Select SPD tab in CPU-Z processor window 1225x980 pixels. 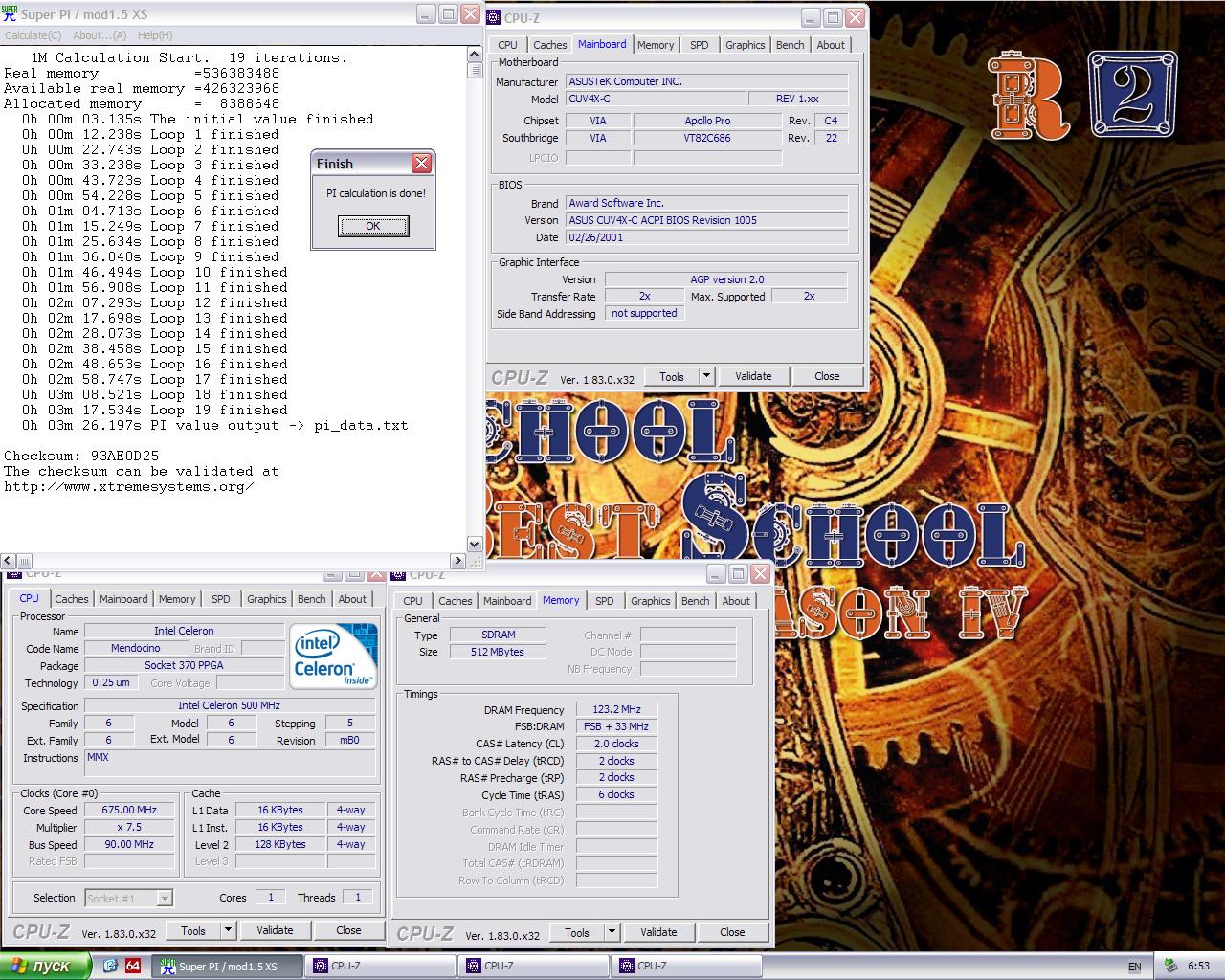pyautogui.click(x=221, y=599)
